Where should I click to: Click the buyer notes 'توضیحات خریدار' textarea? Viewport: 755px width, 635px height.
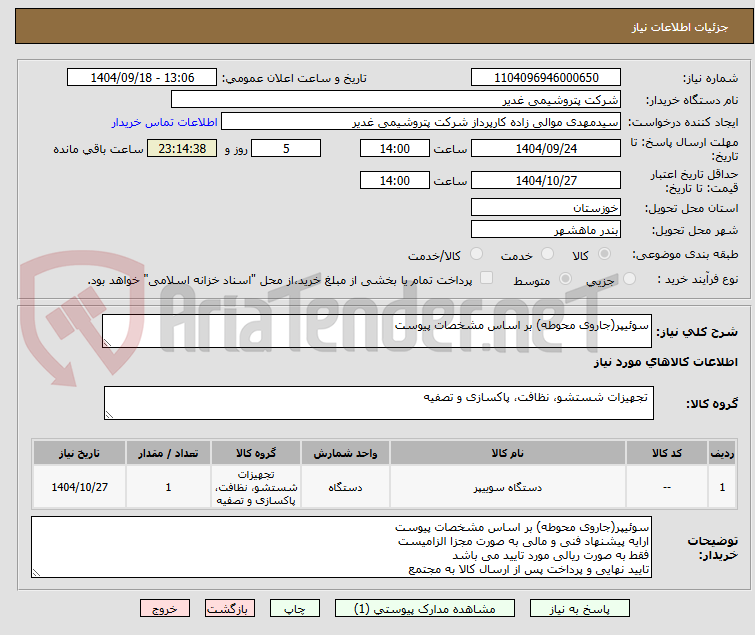[341, 547]
